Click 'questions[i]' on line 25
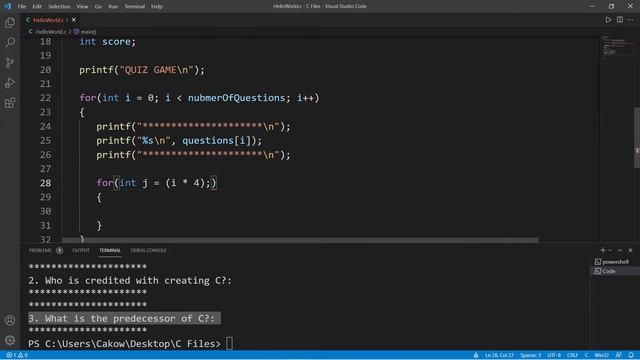This screenshot has width=640, height=360. click(x=216, y=140)
